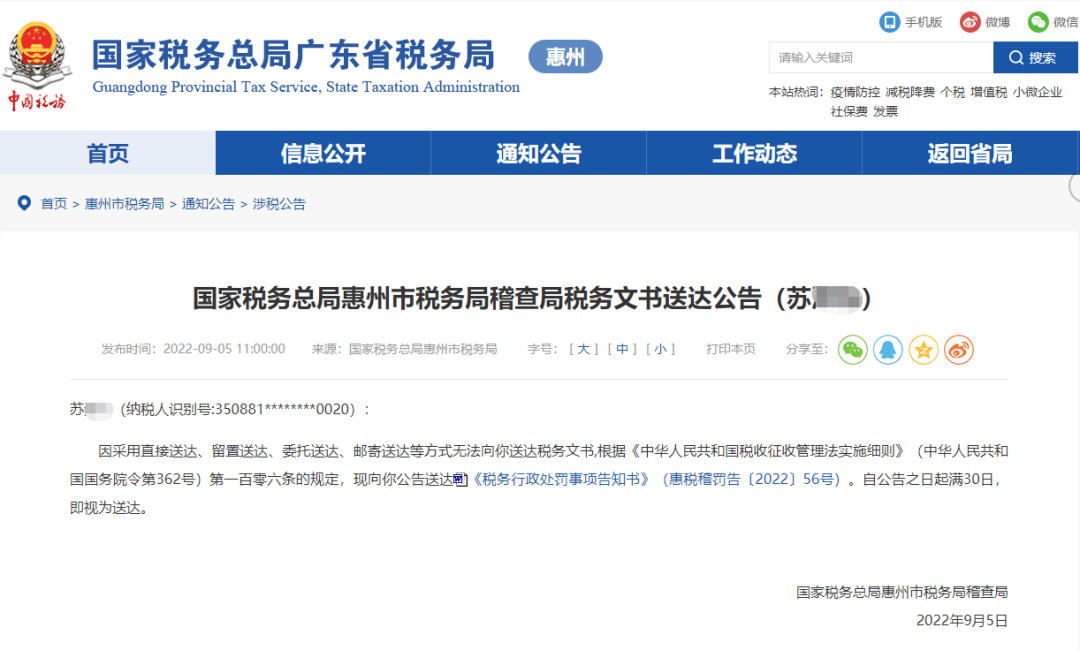Click the Weibo share icon below the article title
1080x650 pixels.
coord(958,350)
